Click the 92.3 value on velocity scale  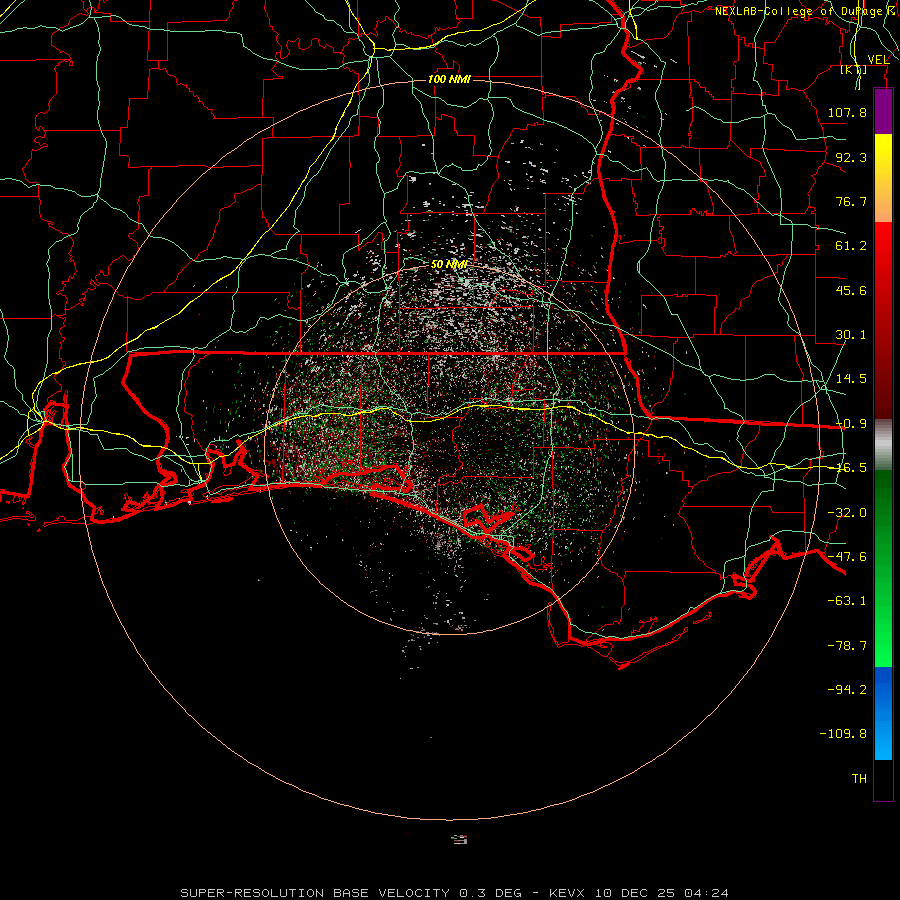(x=851, y=157)
